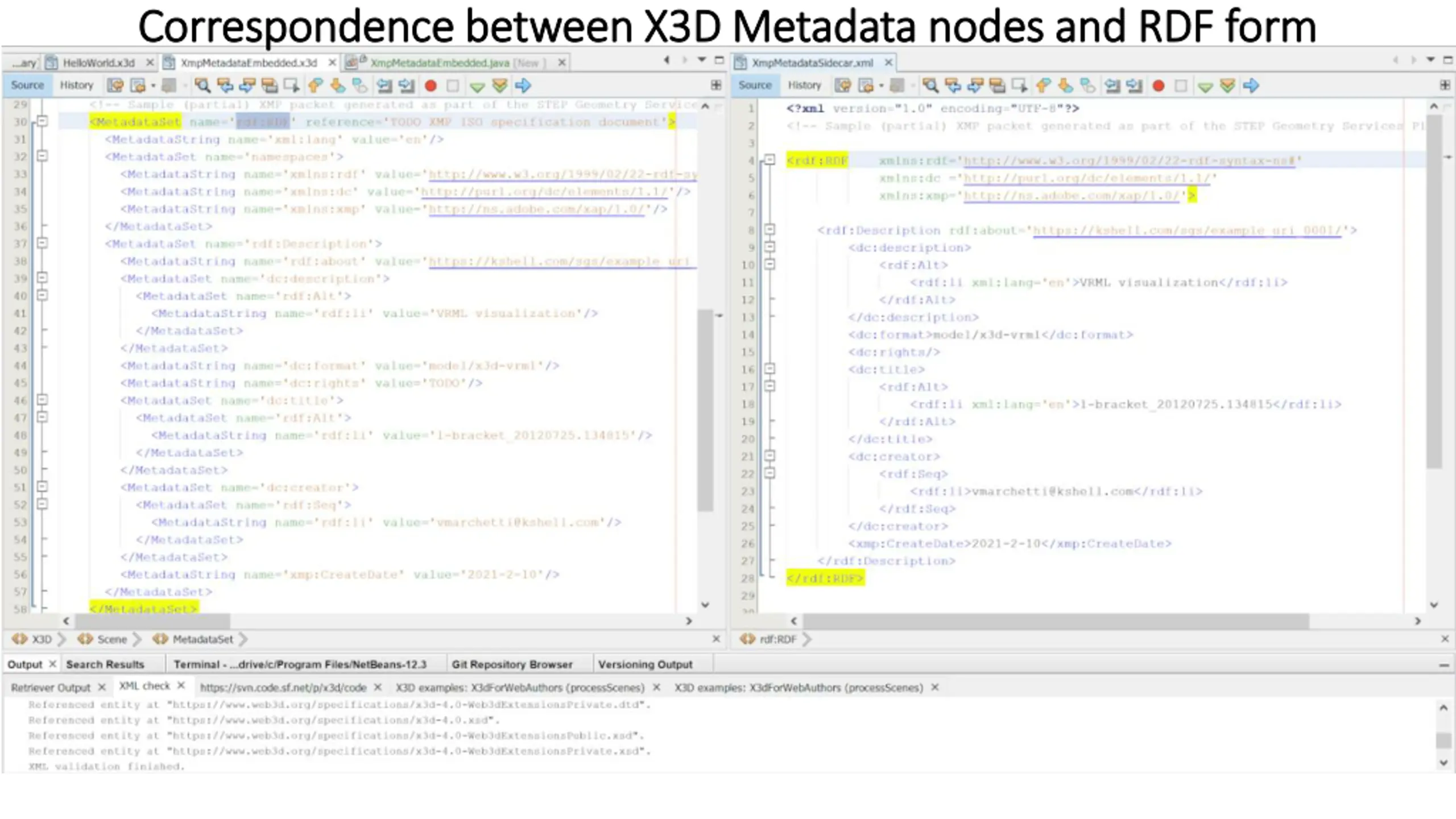Click Sidecar editor horizontal scrollbar thumb
This screenshot has height=819, width=1456.
pos(1056,621)
